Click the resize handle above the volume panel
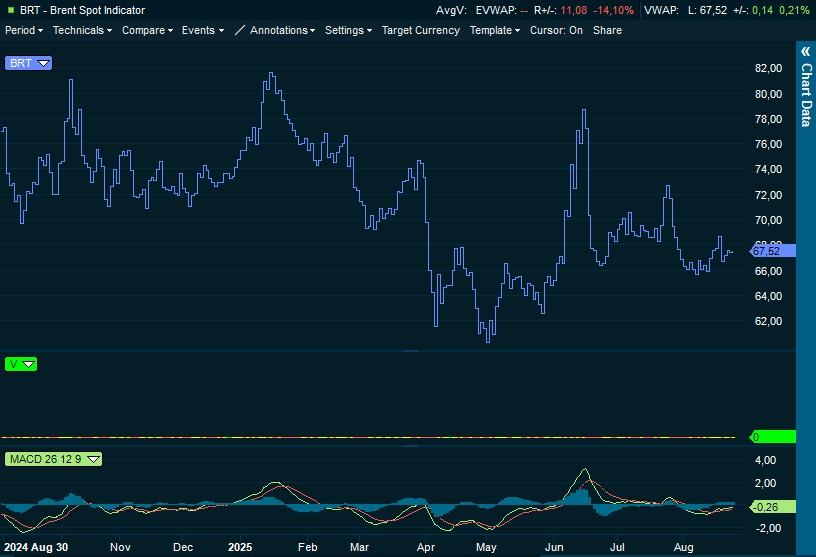 (x=409, y=351)
